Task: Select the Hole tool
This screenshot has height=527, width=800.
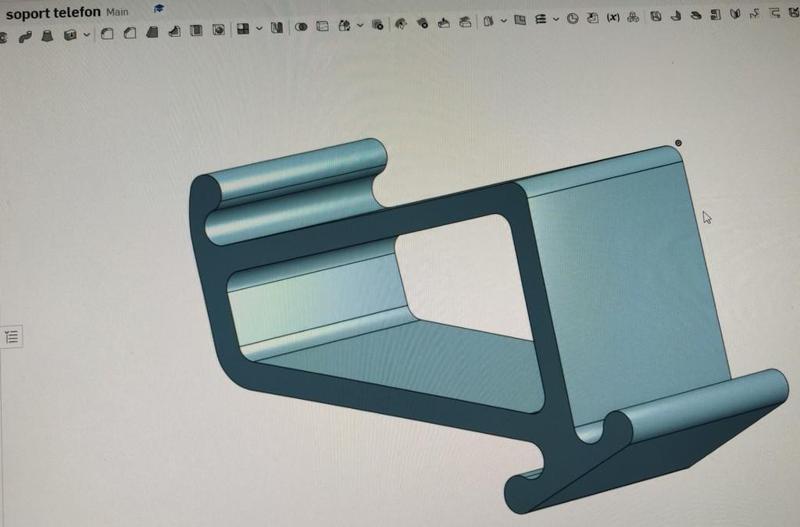Action: click(x=218, y=30)
